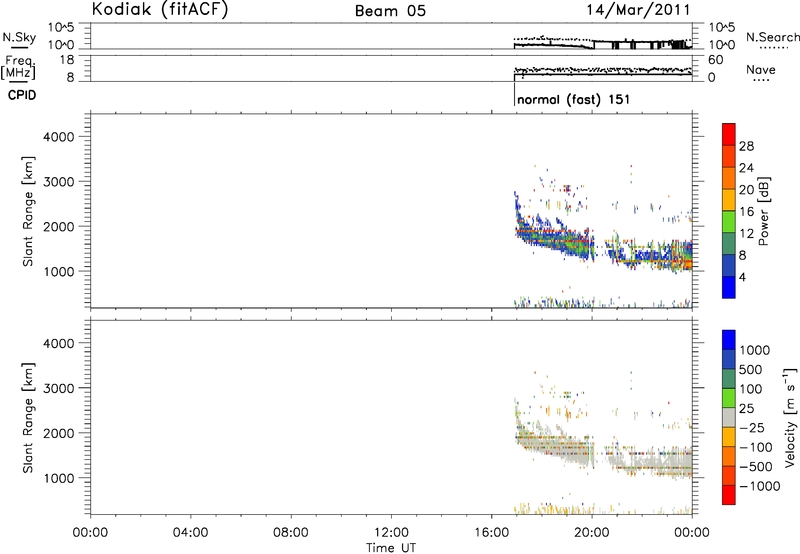Click the "4" value on the power colorbar
Viewport: 800px width, 554px height.
tap(742, 278)
